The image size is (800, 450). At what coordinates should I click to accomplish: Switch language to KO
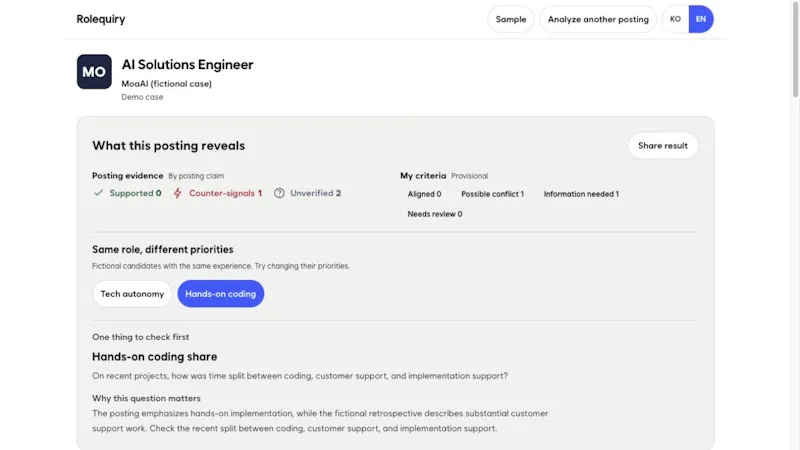[x=675, y=19]
